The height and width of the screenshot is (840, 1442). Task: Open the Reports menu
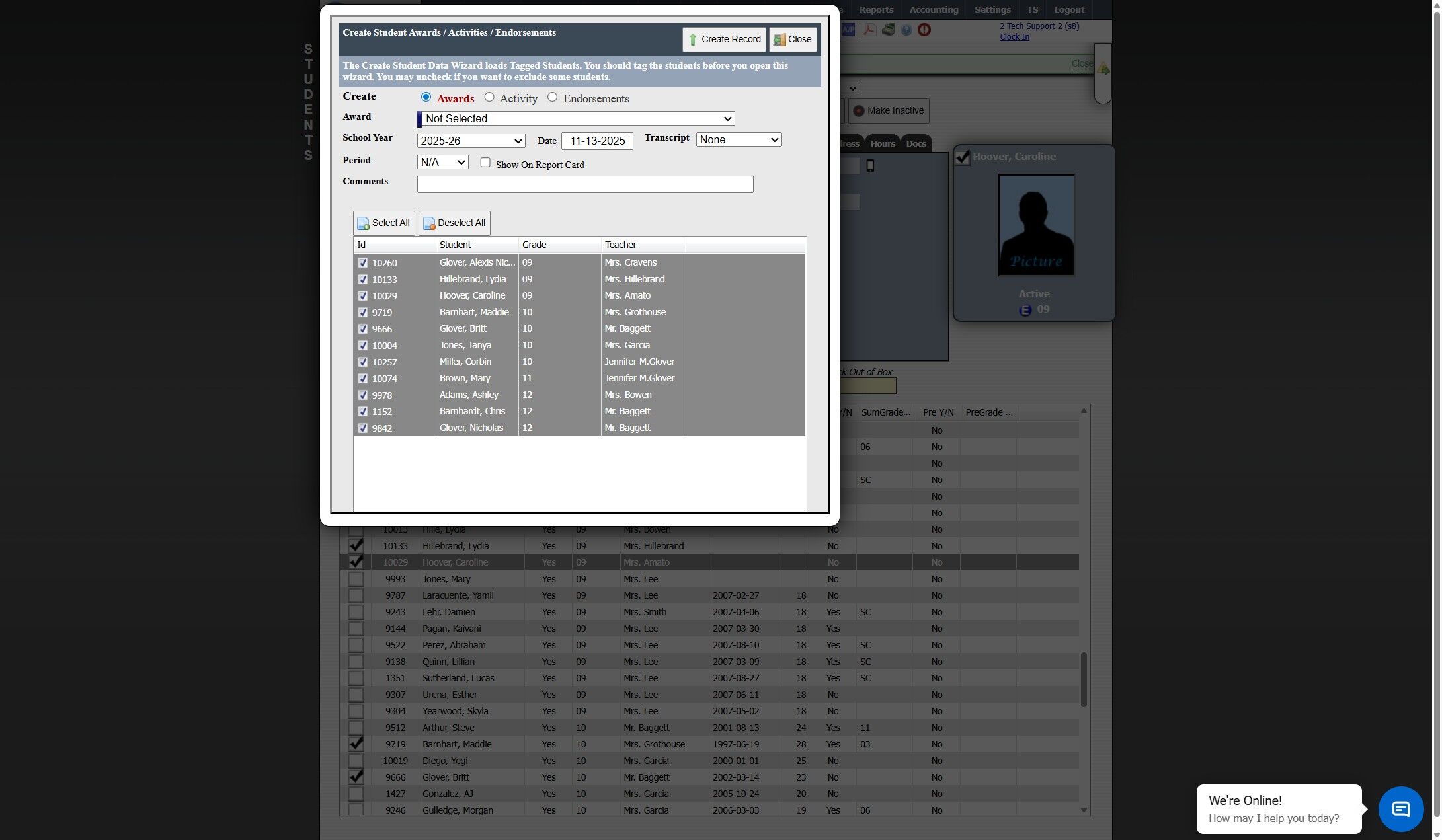[875, 10]
